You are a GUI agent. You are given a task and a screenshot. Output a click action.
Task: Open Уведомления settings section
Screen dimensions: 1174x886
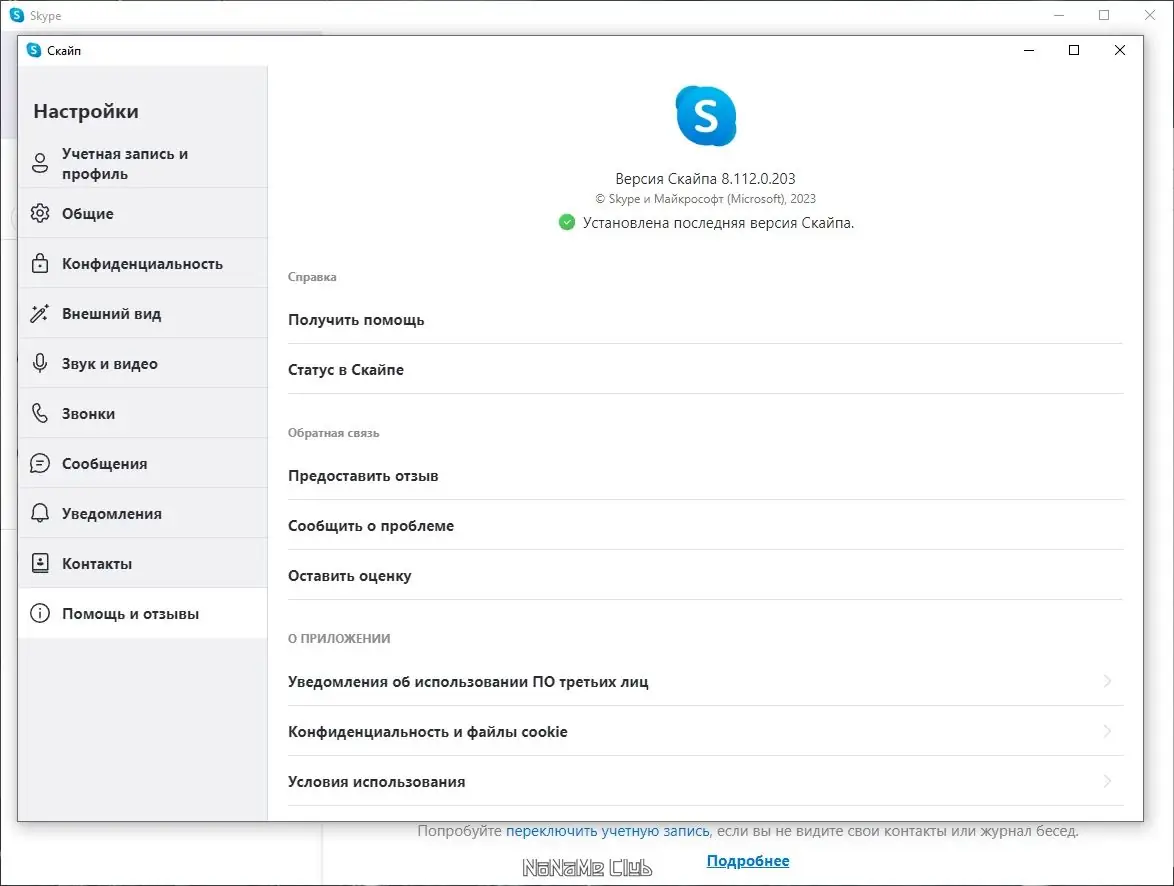143,514
